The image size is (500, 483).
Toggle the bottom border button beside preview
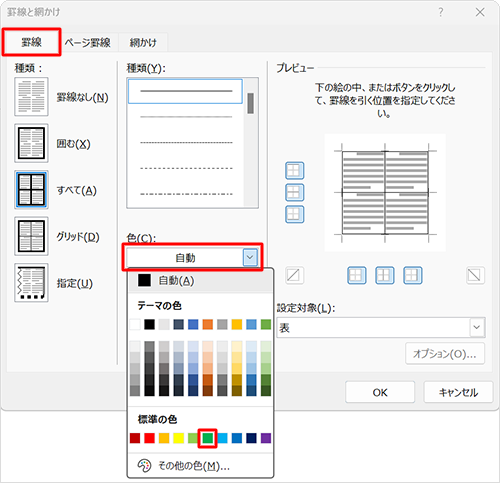295,214
